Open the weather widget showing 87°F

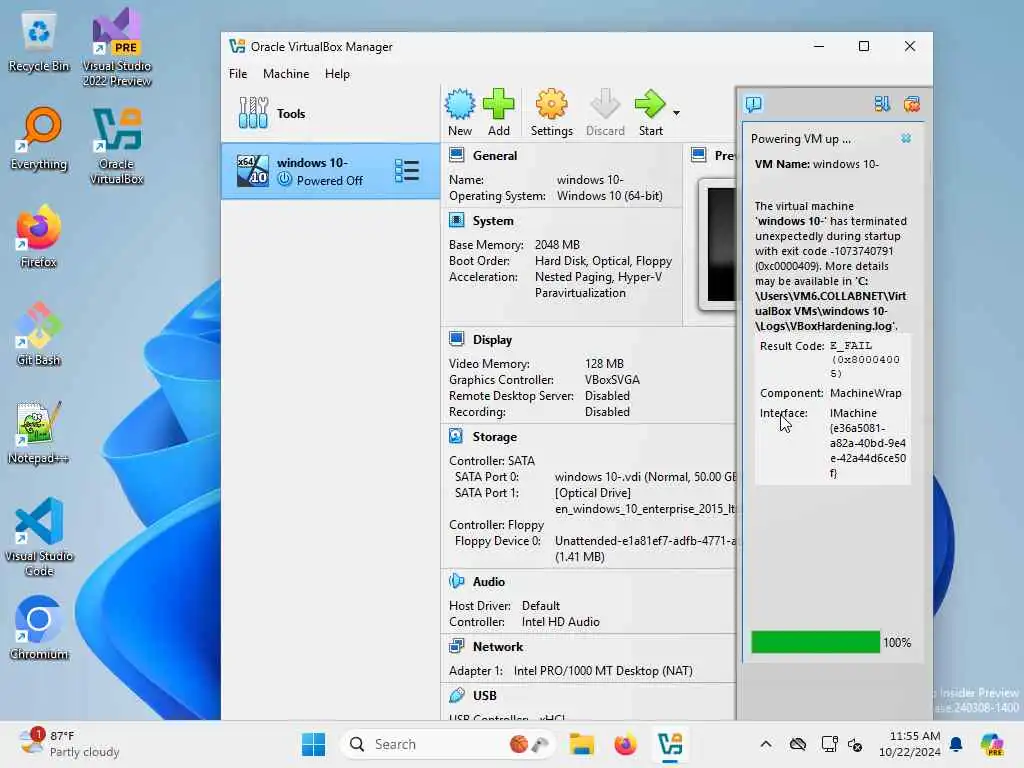69,744
